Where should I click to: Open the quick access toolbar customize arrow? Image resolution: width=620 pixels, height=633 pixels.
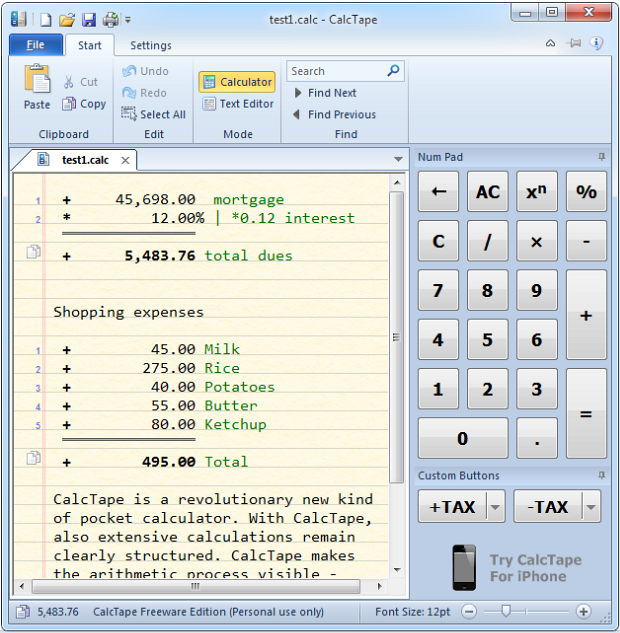(128, 19)
